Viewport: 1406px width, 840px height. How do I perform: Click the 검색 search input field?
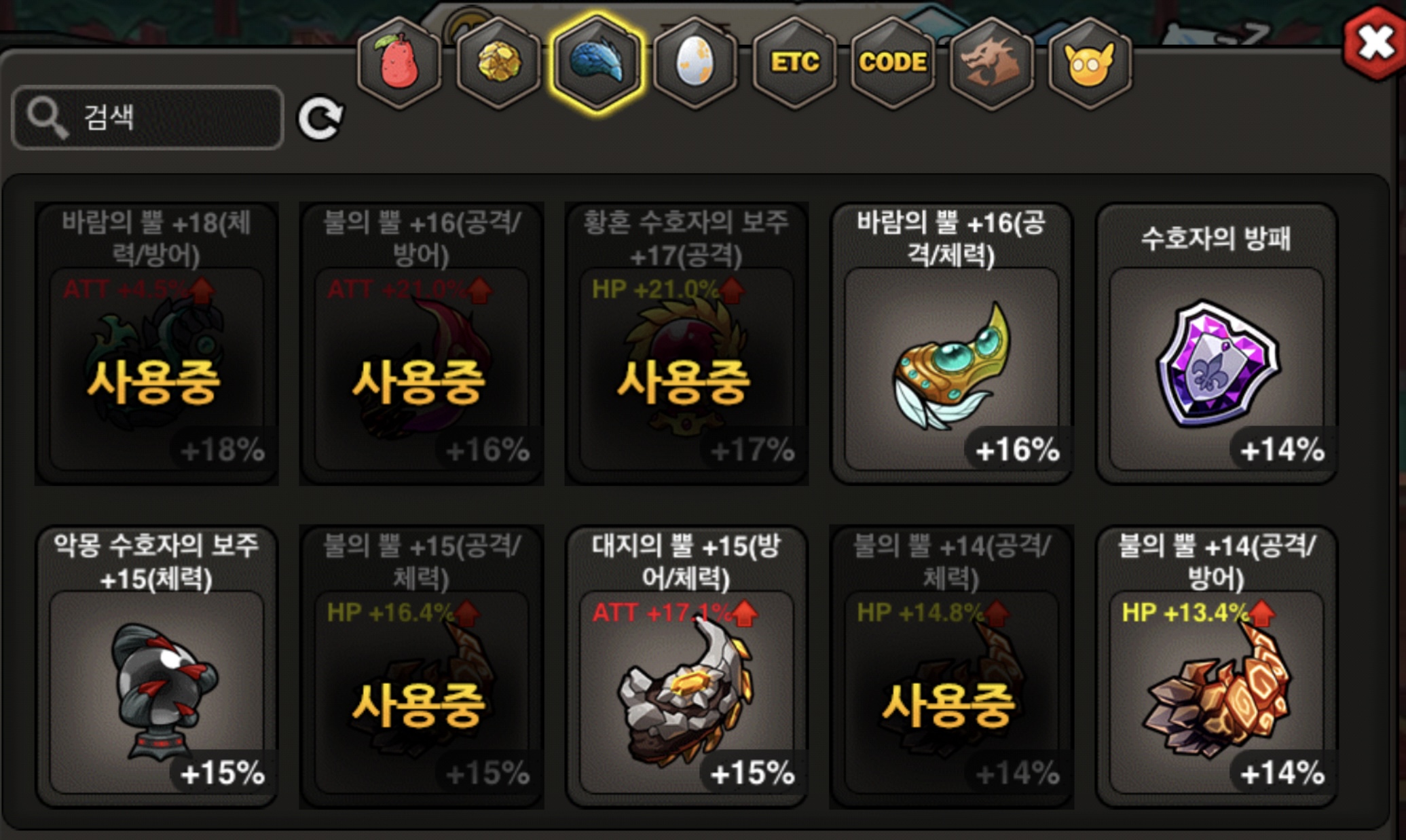(147, 117)
